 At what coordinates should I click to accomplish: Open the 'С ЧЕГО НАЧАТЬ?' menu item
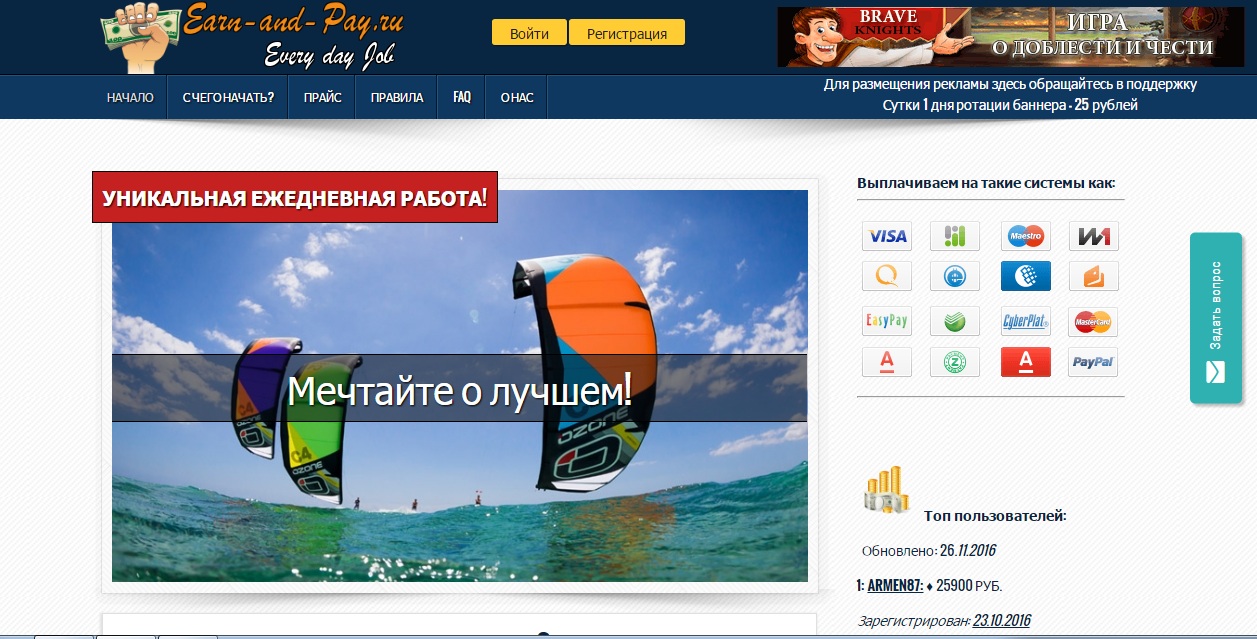coord(228,98)
